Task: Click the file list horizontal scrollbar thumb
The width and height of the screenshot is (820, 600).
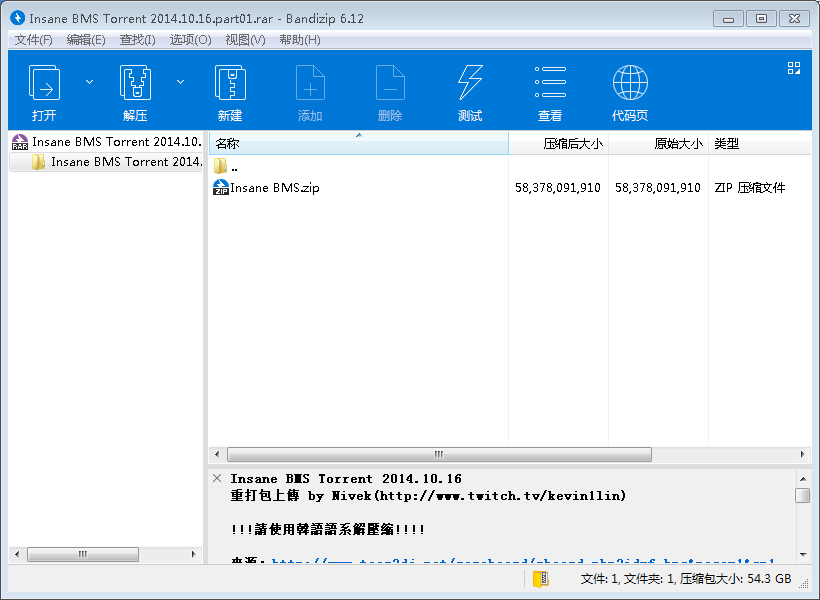Action: point(439,454)
